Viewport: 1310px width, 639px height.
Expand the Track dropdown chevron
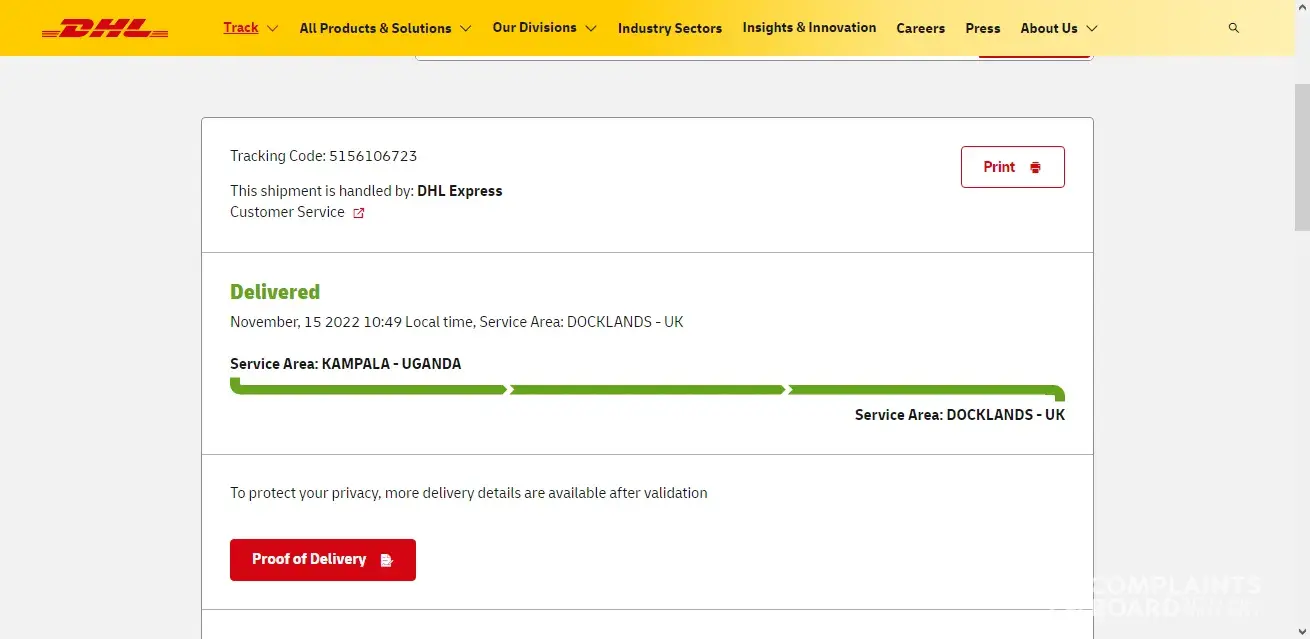tap(273, 28)
